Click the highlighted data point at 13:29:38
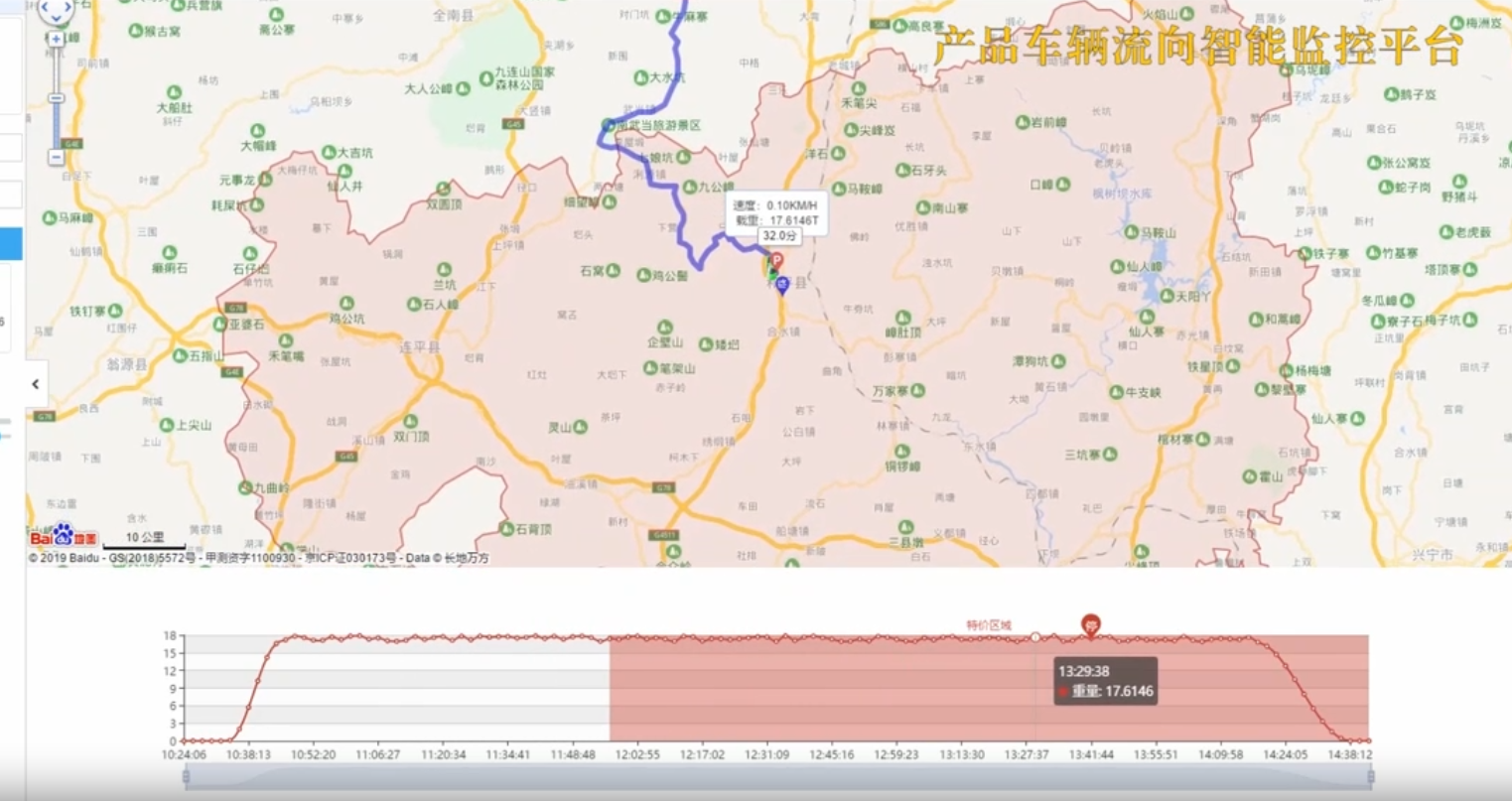Screen dimensions: 1512x801 tap(1035, 637)
